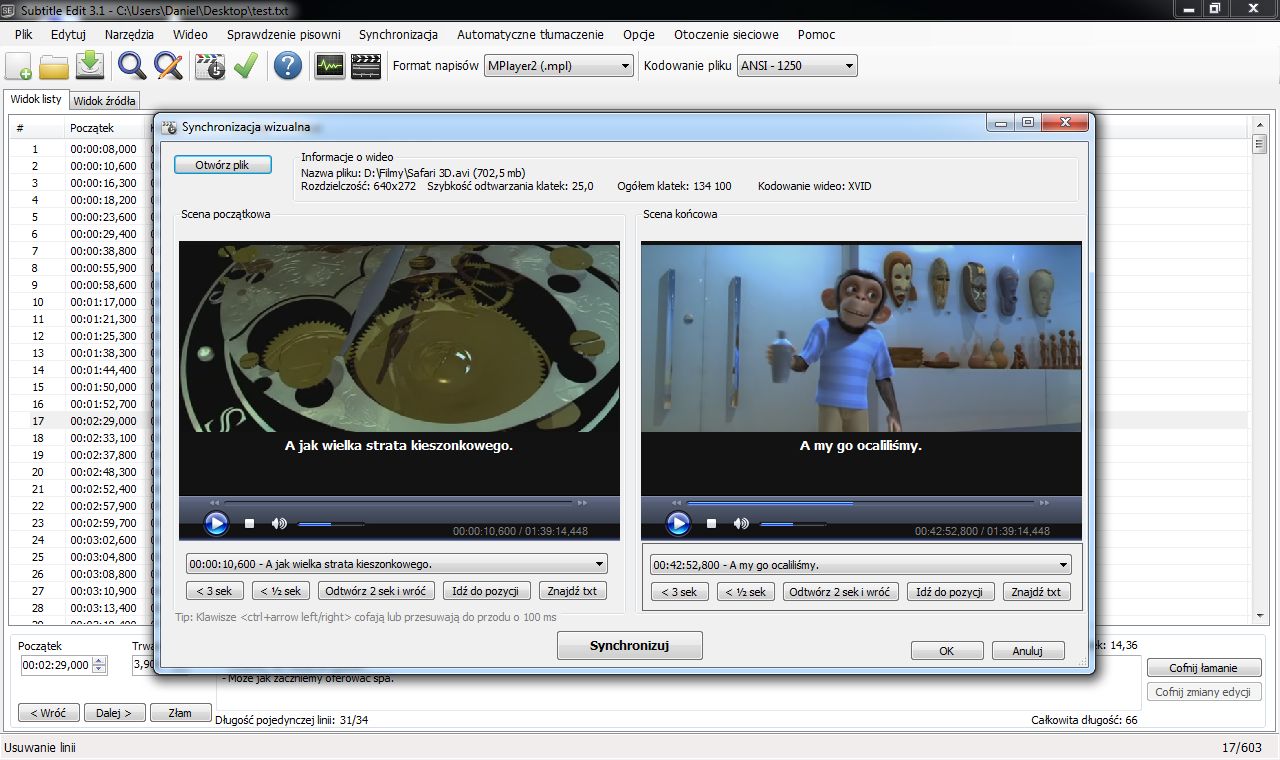Click the Początek time input field
The image size is (1280, 760).
pyautogui.click(x=56, y=666)
